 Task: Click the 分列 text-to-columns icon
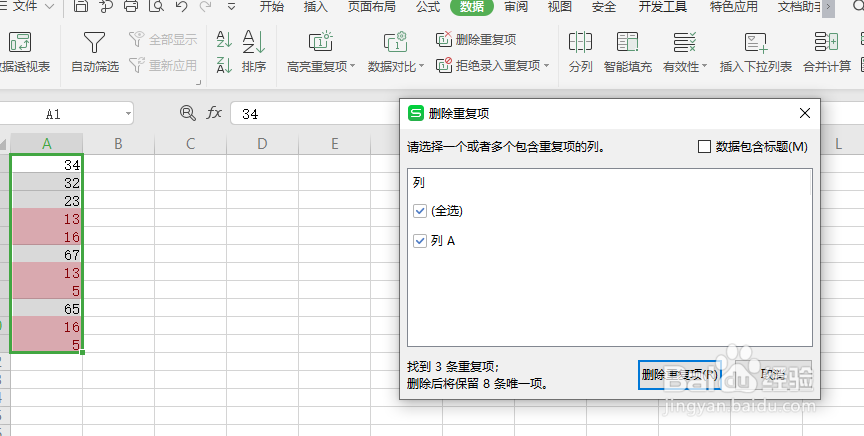coord(580,42)
